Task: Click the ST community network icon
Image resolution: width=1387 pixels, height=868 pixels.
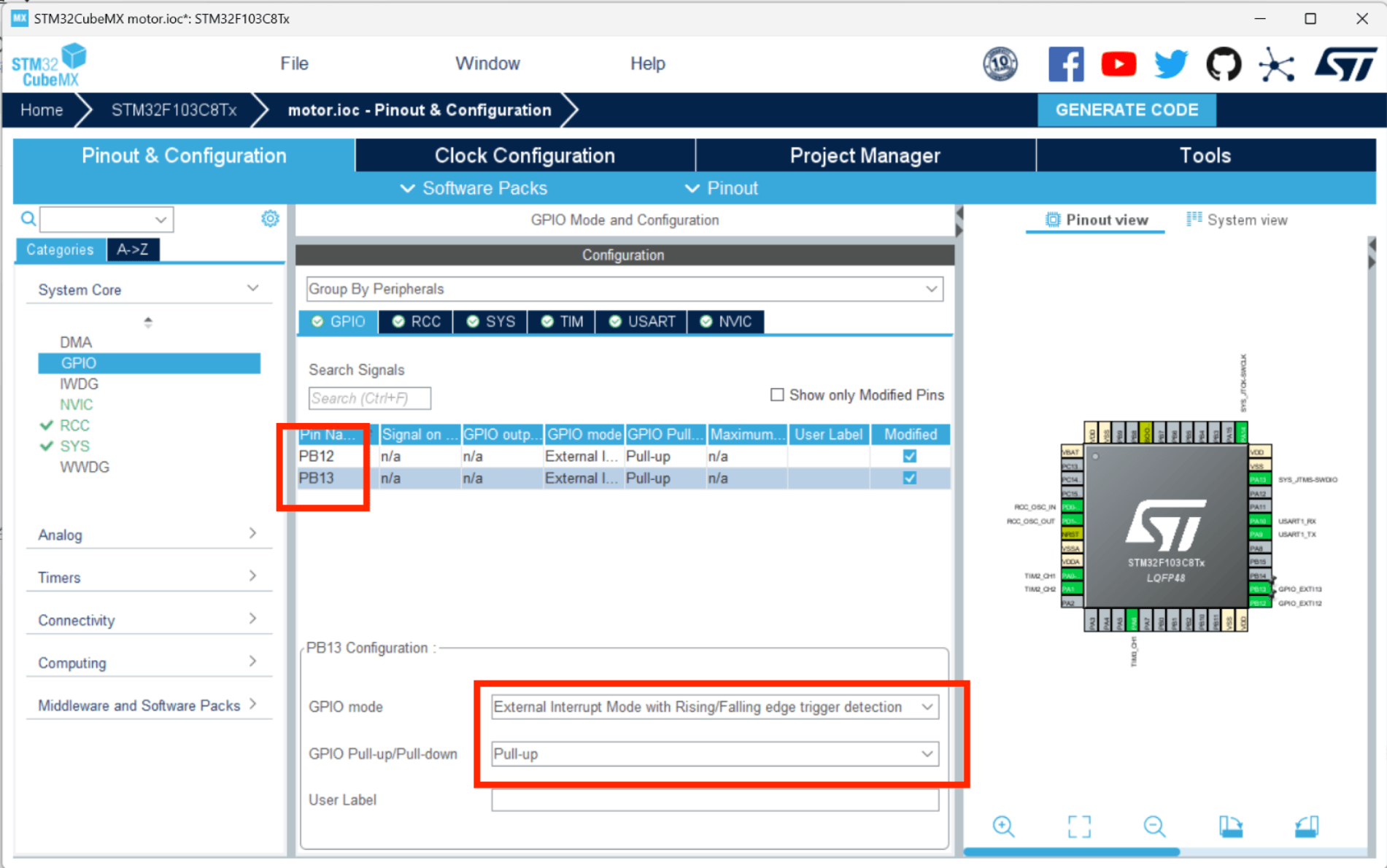Action: (1277, 64)
